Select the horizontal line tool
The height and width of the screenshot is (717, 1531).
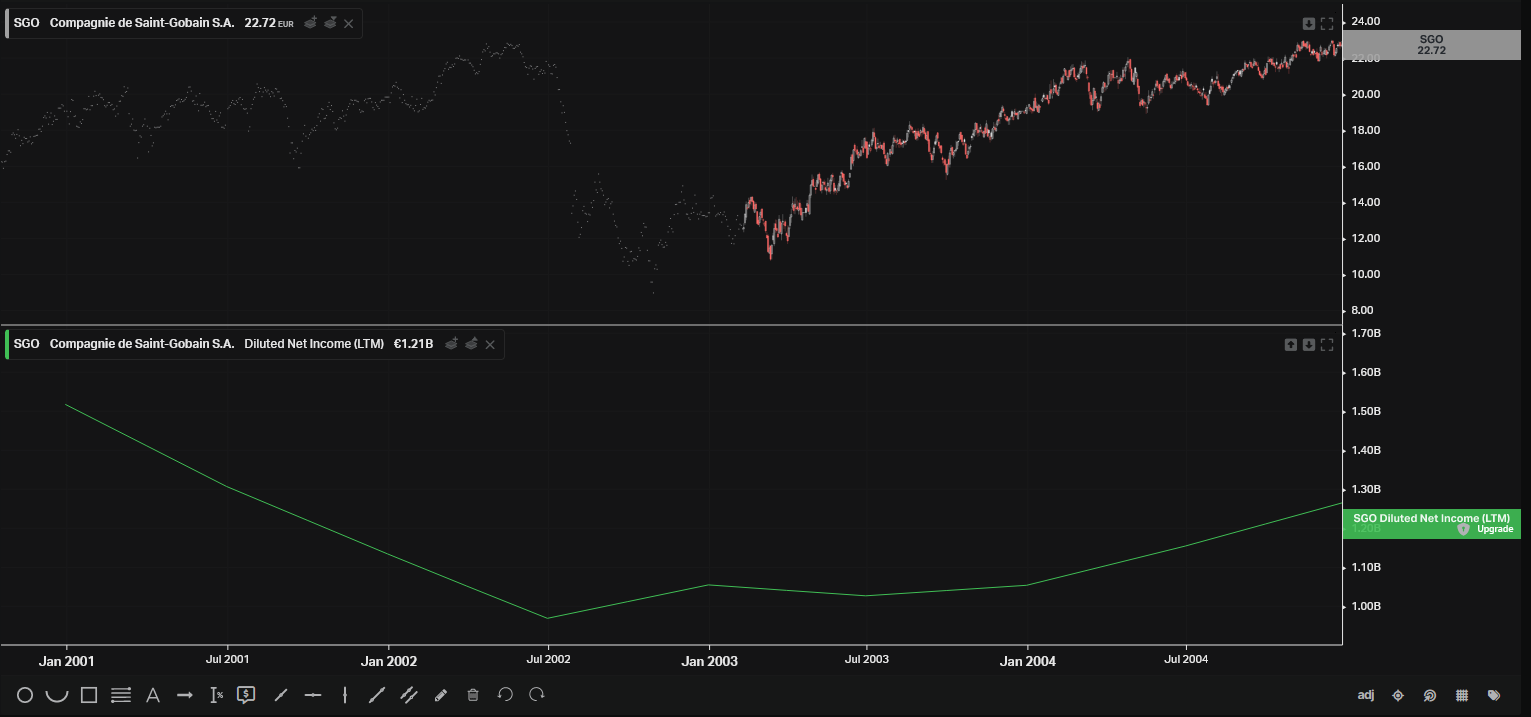click(x=313, y=695)
